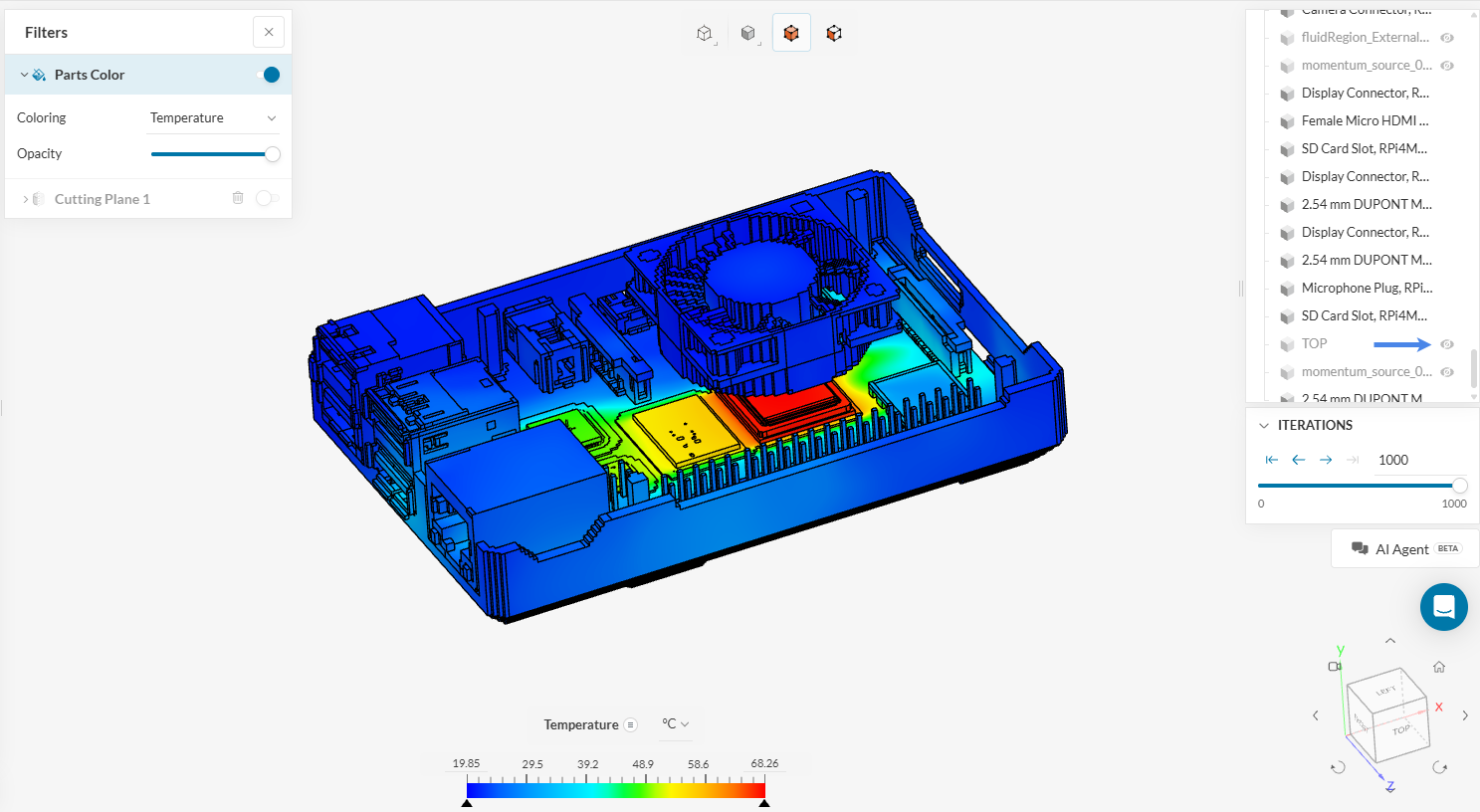
Task: Open the Coloring Temperature dropdown
Action: (213, 117)
